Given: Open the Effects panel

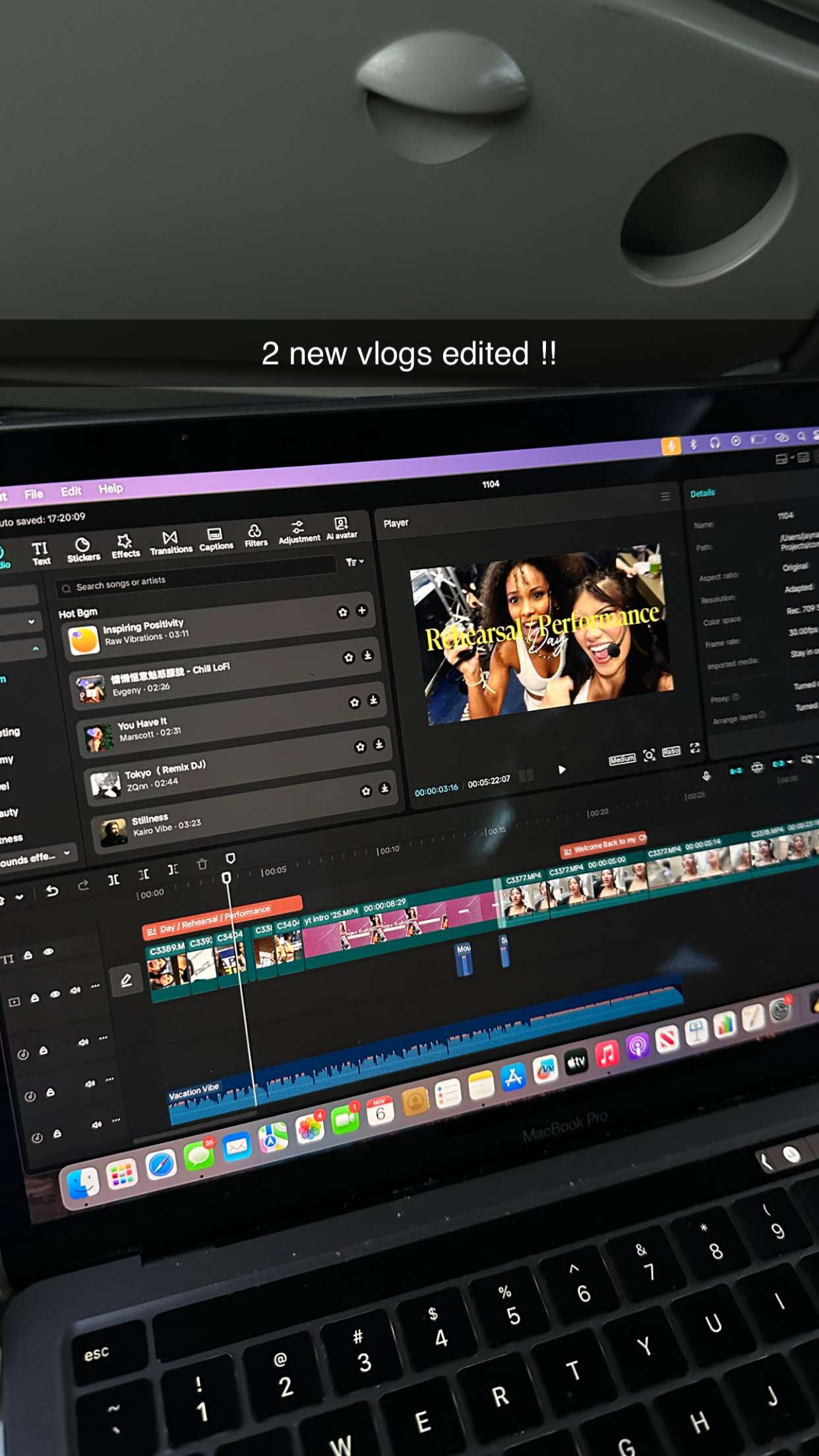Looking at the screenshot, I should [125, 546].
